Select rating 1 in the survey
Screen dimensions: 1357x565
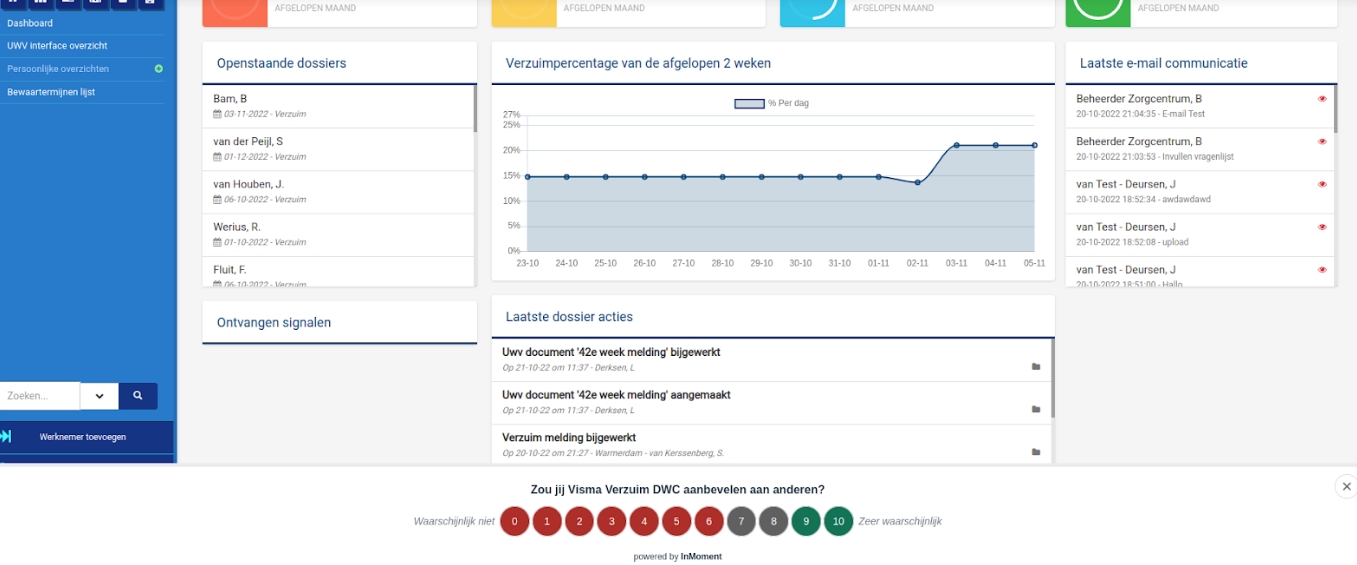547,521
